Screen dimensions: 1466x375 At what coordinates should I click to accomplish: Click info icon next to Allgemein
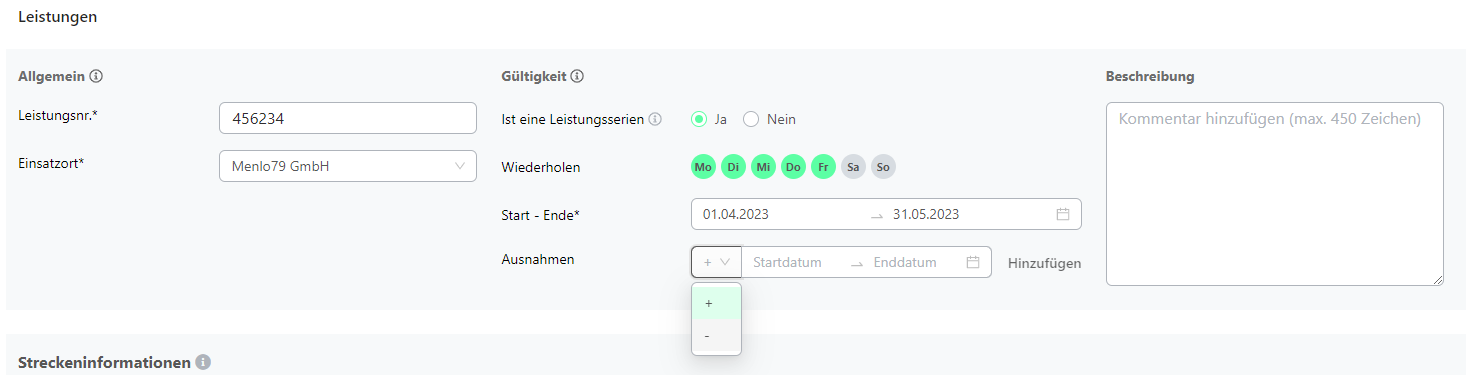[96, 76]
